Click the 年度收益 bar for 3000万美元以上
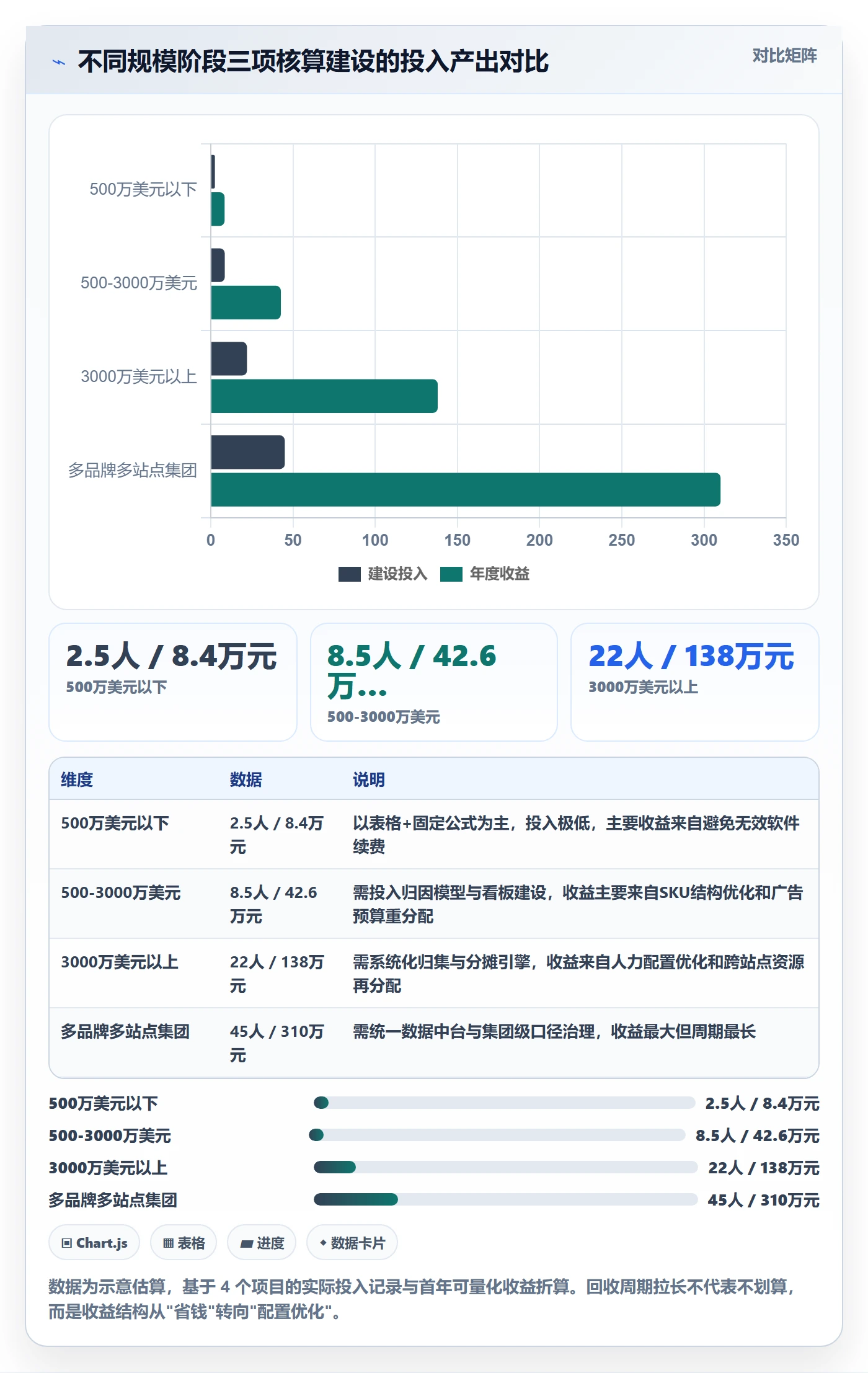This screenshot has width=868, height=1373. tap(324, 396)
